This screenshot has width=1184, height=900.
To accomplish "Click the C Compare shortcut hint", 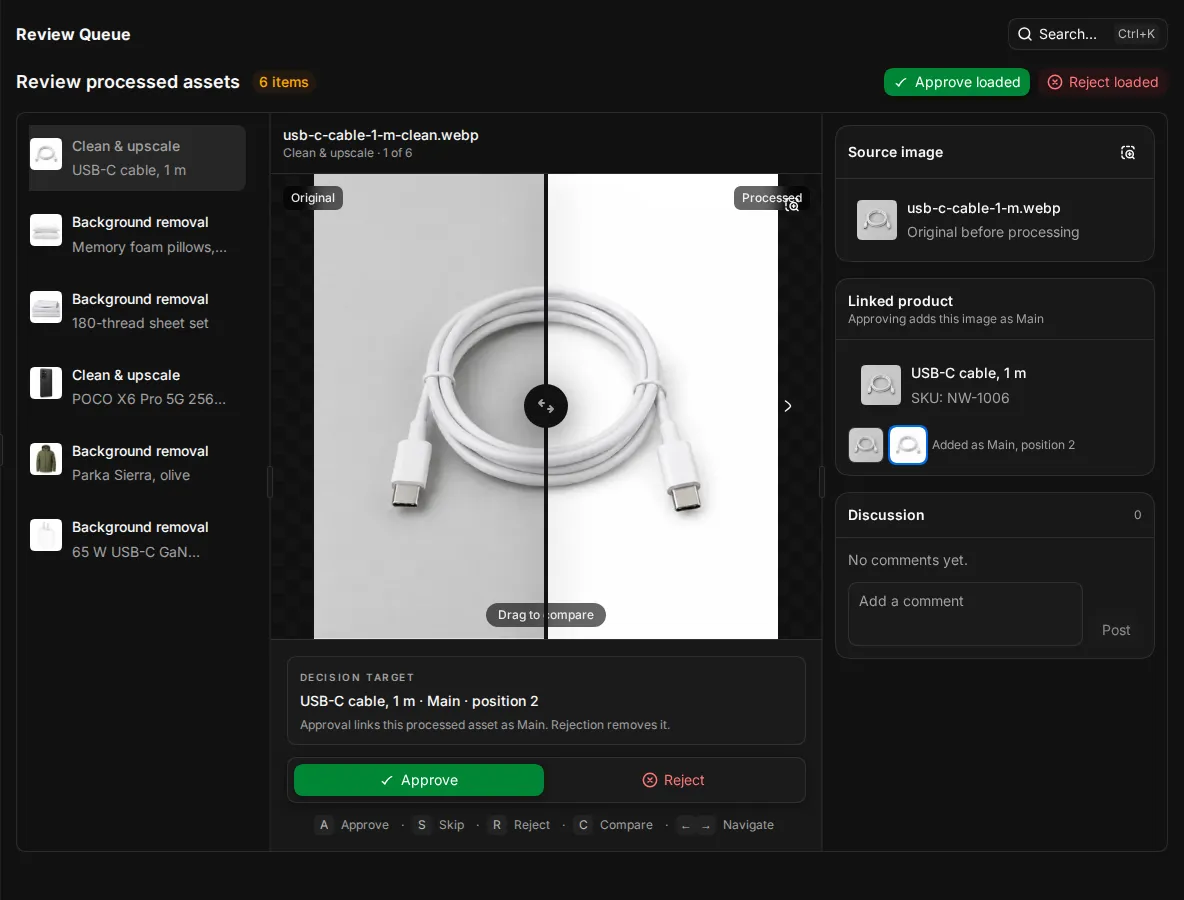I will pos(613,824).
